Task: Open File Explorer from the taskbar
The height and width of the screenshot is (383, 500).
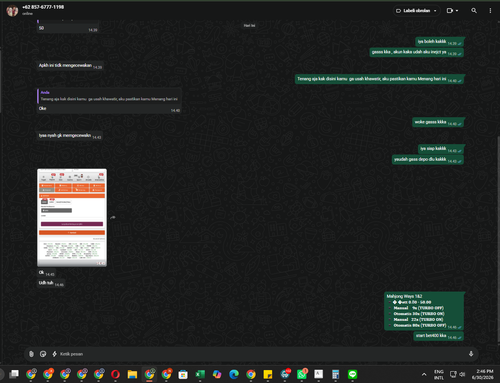Action: click(132, 374)
